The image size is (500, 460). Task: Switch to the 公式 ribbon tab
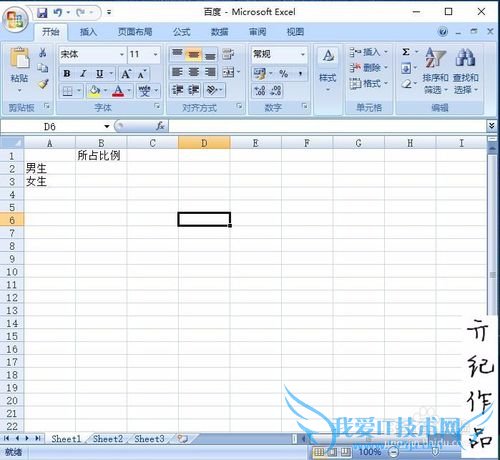(x=182, y=32)
